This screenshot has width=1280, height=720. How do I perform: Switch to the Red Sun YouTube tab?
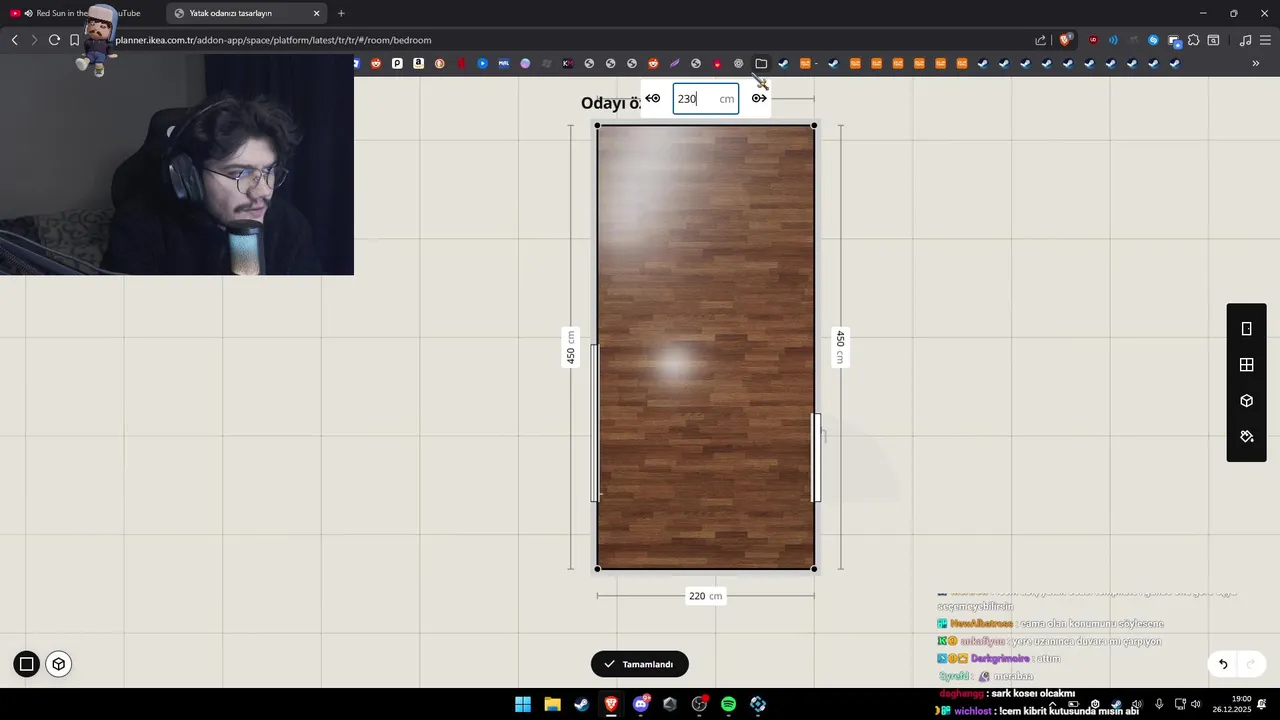80,13
